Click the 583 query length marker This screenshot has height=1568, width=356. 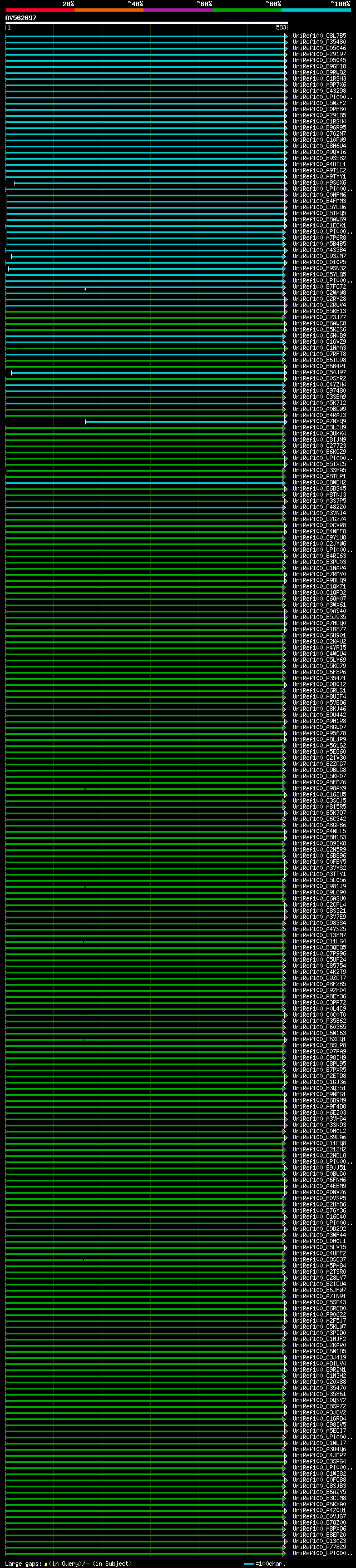[281, 27]
